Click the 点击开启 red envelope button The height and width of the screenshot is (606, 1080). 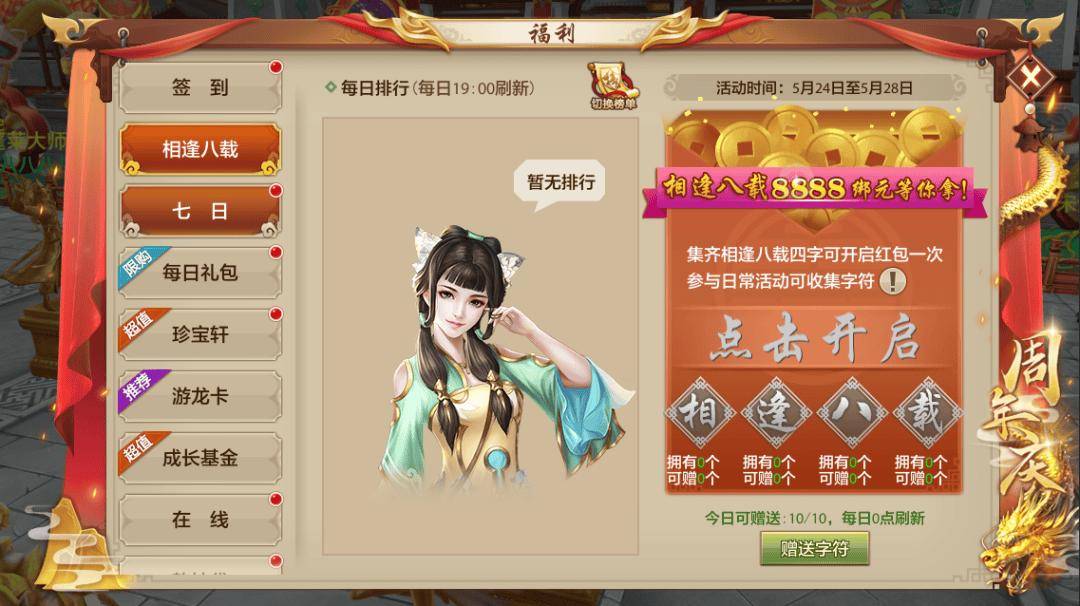[813, 338]
